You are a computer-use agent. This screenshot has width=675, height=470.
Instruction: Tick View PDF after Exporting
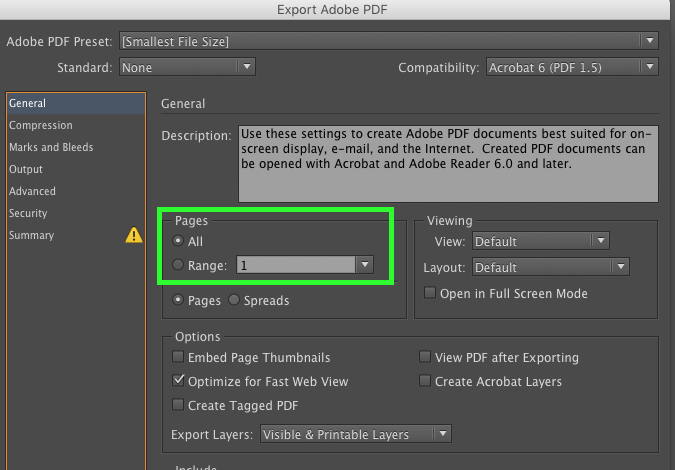click(426, 357)
